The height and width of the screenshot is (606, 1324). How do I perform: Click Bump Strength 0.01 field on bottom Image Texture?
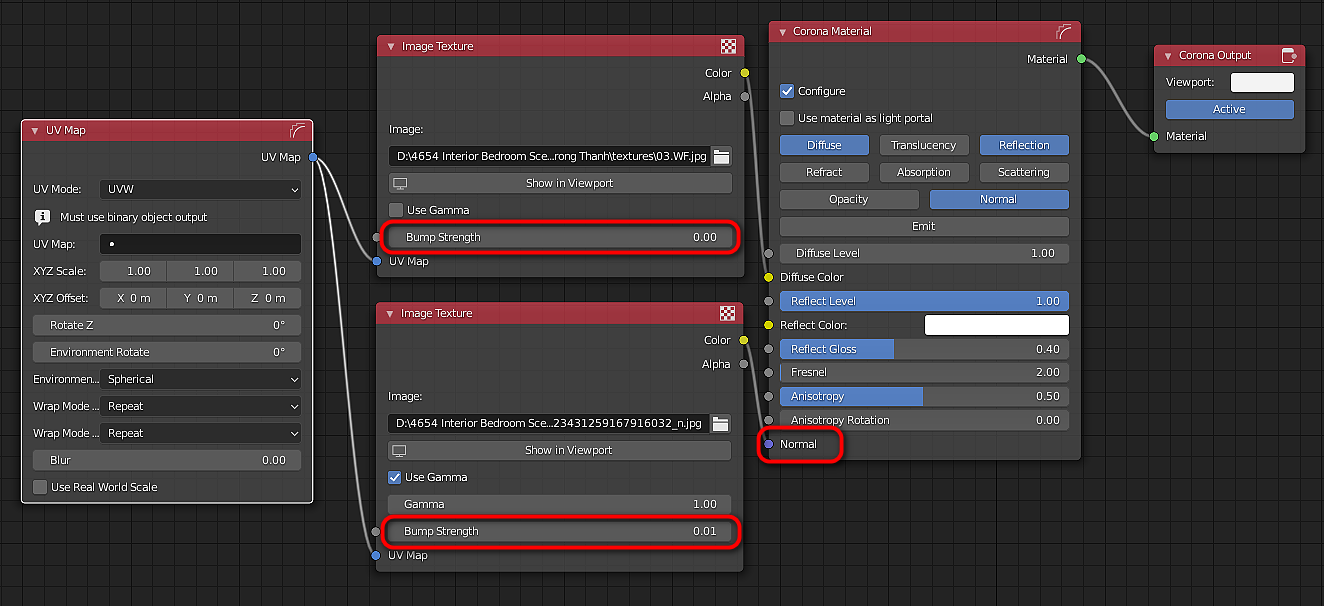tap(560, 531)
